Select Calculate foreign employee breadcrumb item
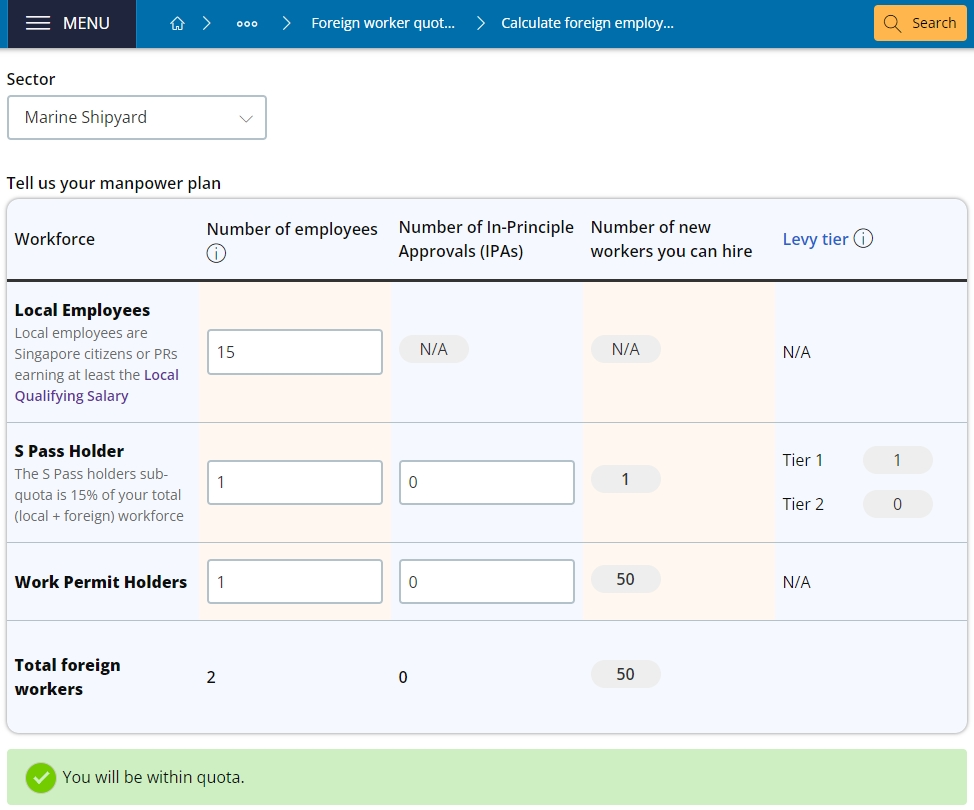The width and height of the screenshot is (974, 810). tap(587, 23)
